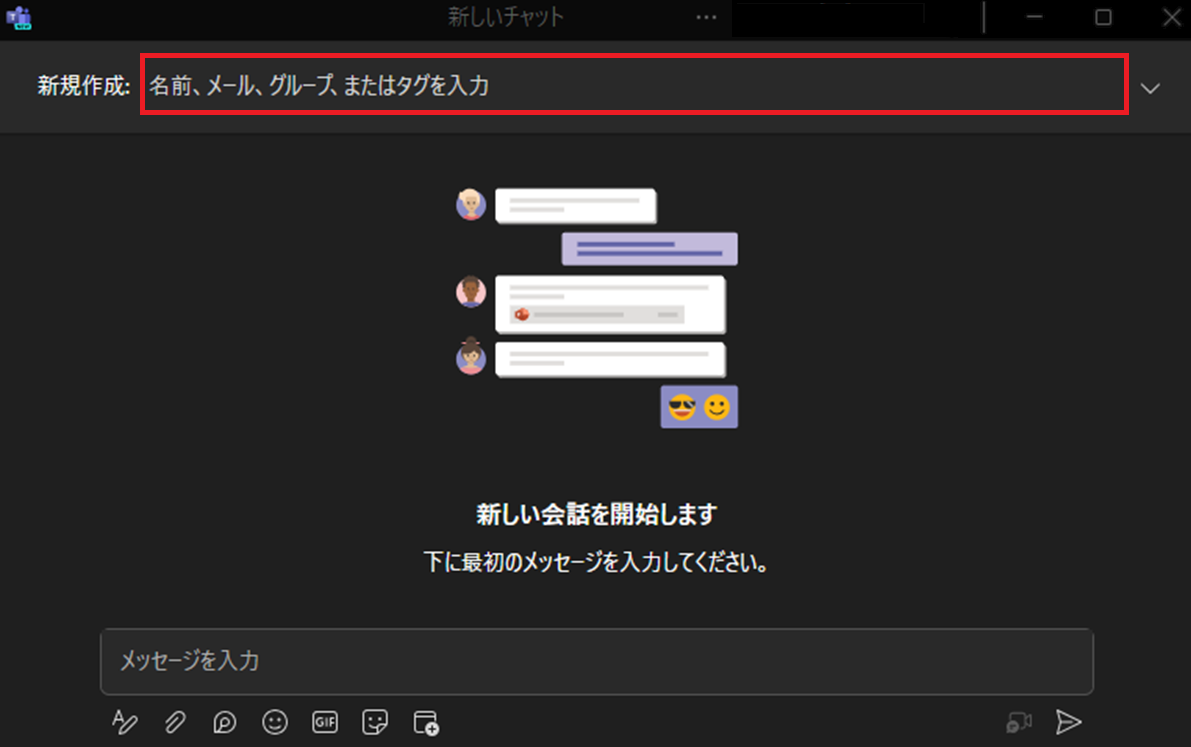This screenshot has width=1191, height=747.
Task: Click the 新しいチャット window title
Action: tap(506, 17)
